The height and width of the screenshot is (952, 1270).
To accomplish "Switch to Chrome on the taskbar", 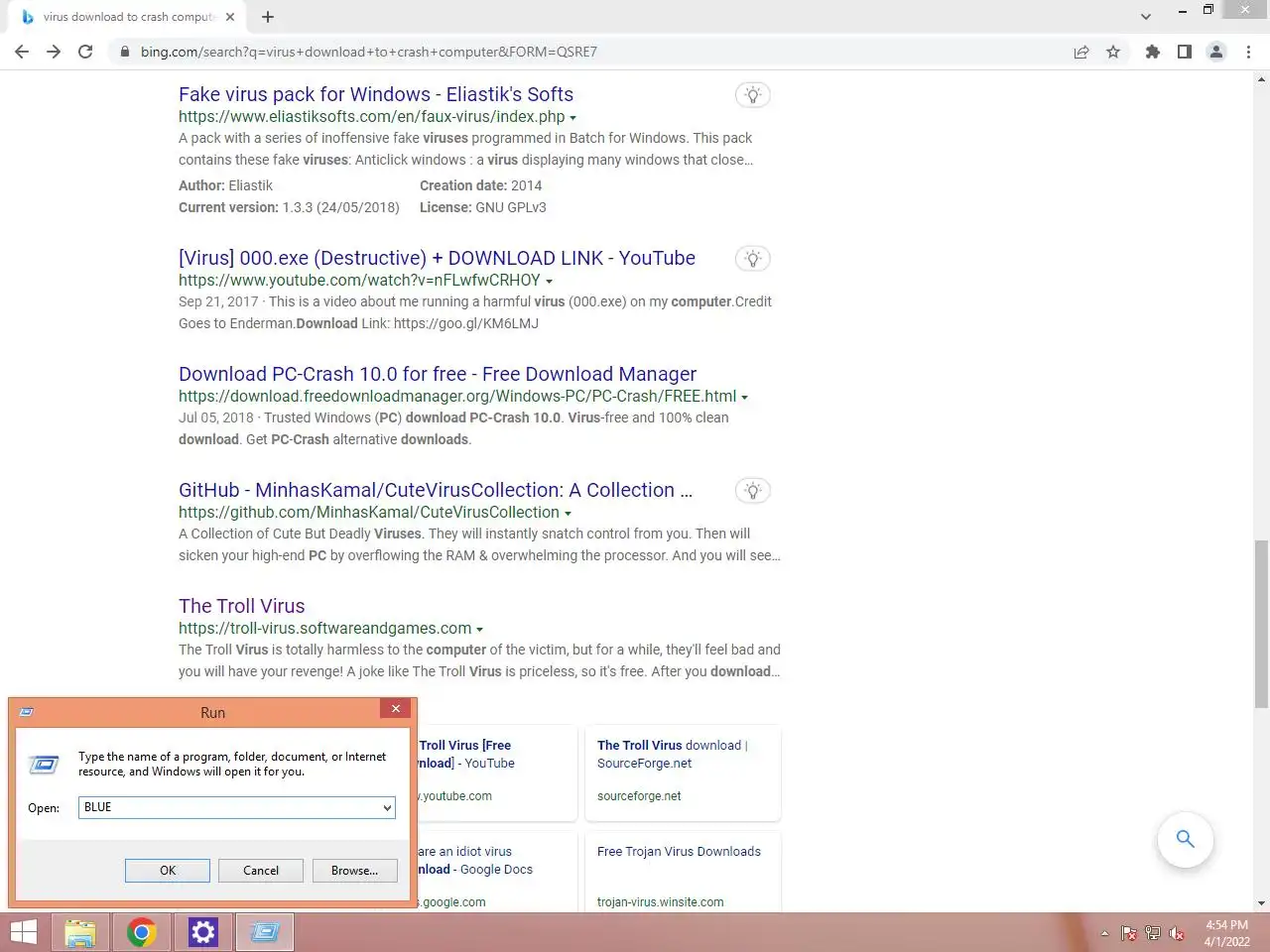I will (x=142, y=933).
